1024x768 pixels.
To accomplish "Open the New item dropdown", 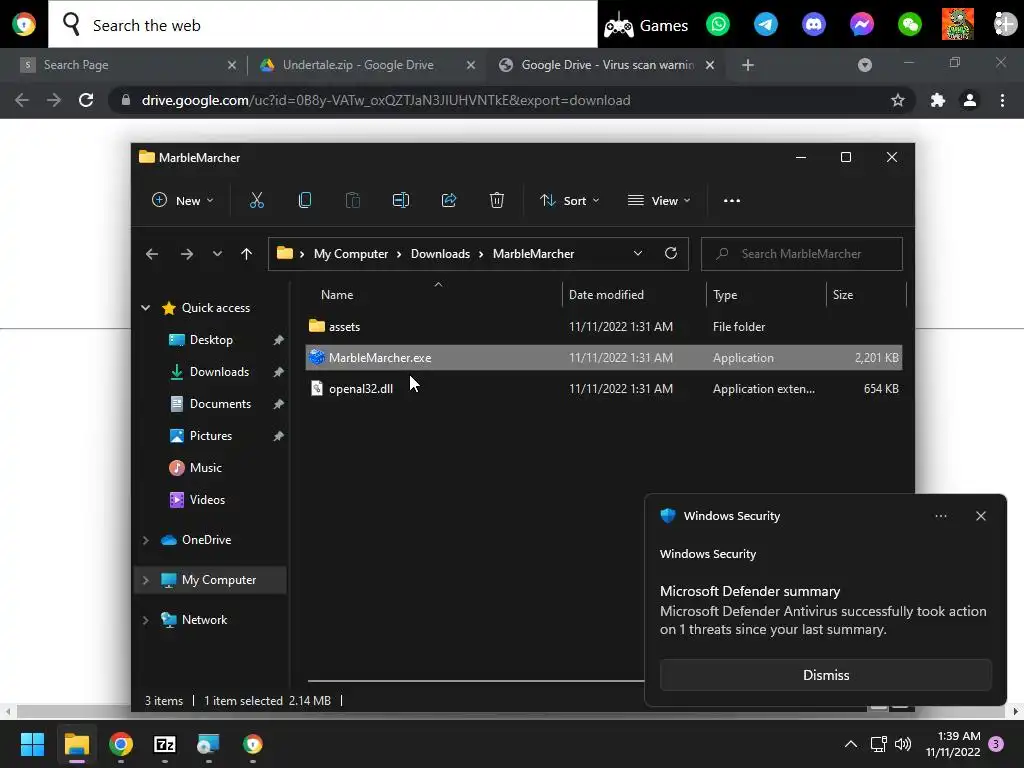I will pyautogui.click(x=182, y=200).
